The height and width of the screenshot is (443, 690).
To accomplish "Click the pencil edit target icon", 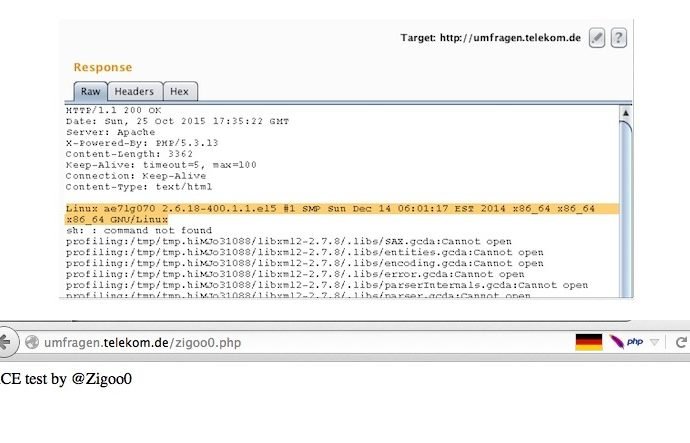I will pyautogui.click(x=597, y=38).
